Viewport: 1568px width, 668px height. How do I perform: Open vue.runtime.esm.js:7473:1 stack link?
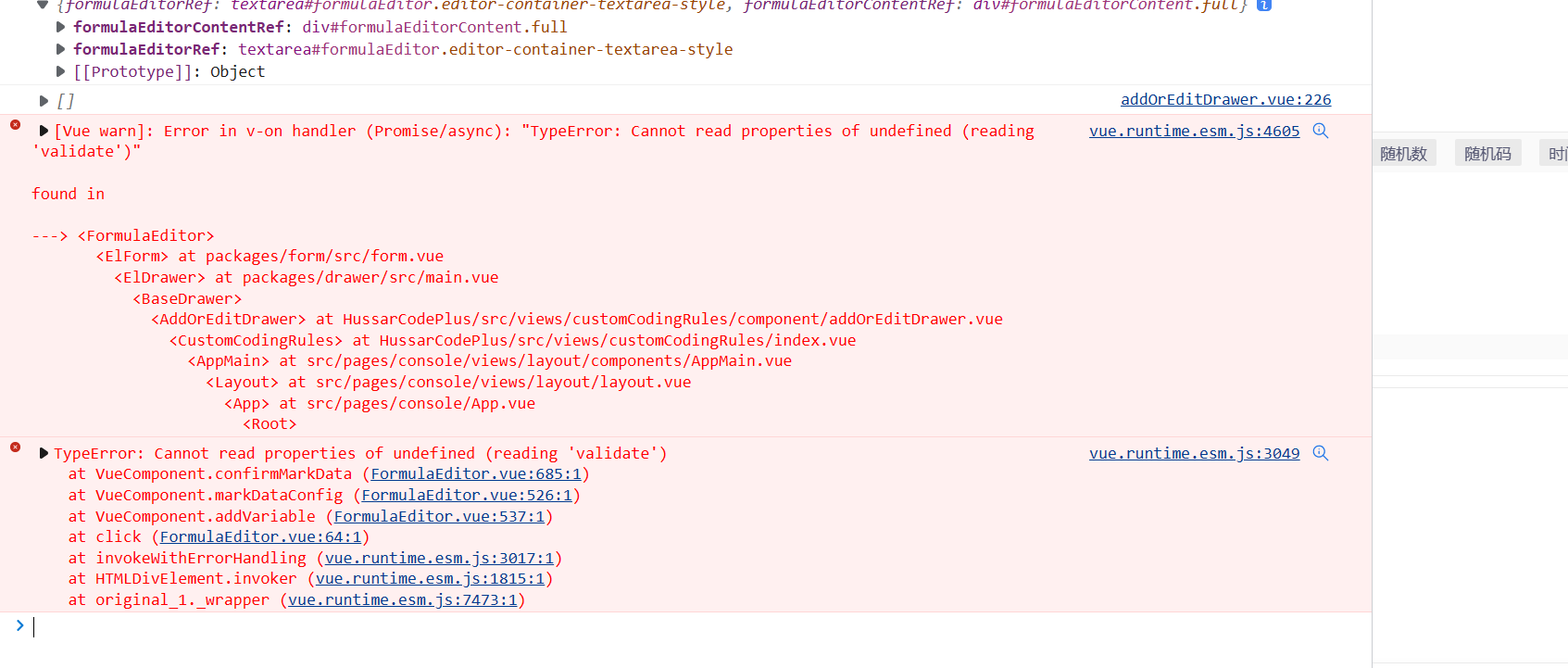(x=403, y=599)
